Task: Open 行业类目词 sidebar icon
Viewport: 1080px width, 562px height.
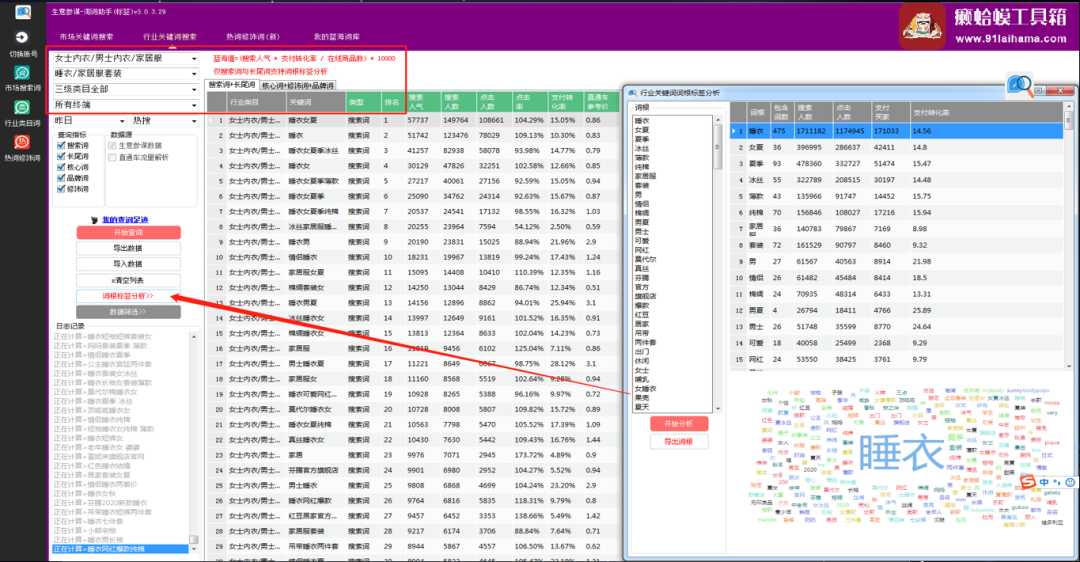Action: pyautogui.click(x=22, y=107)
